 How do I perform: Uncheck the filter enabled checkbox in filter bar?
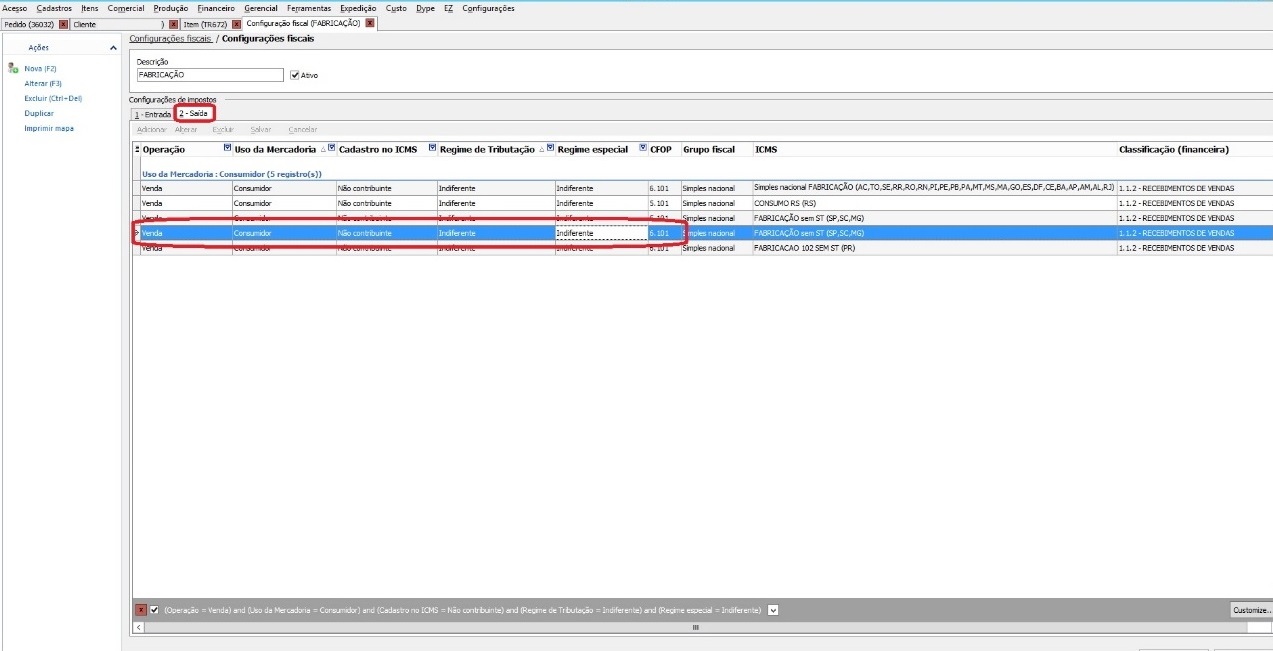tap(154, 610)
